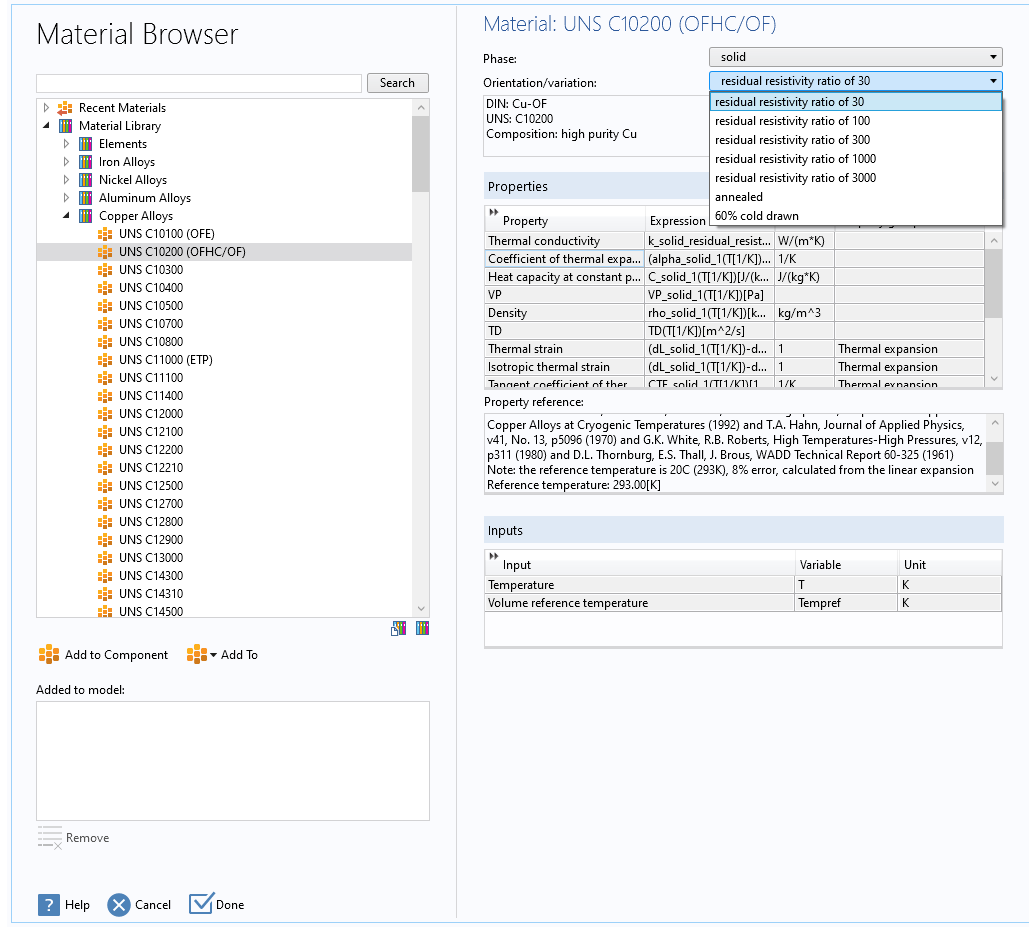Select 60% cold drawn variation
This screenshot has height=927, width=1029.
[756, 216]
